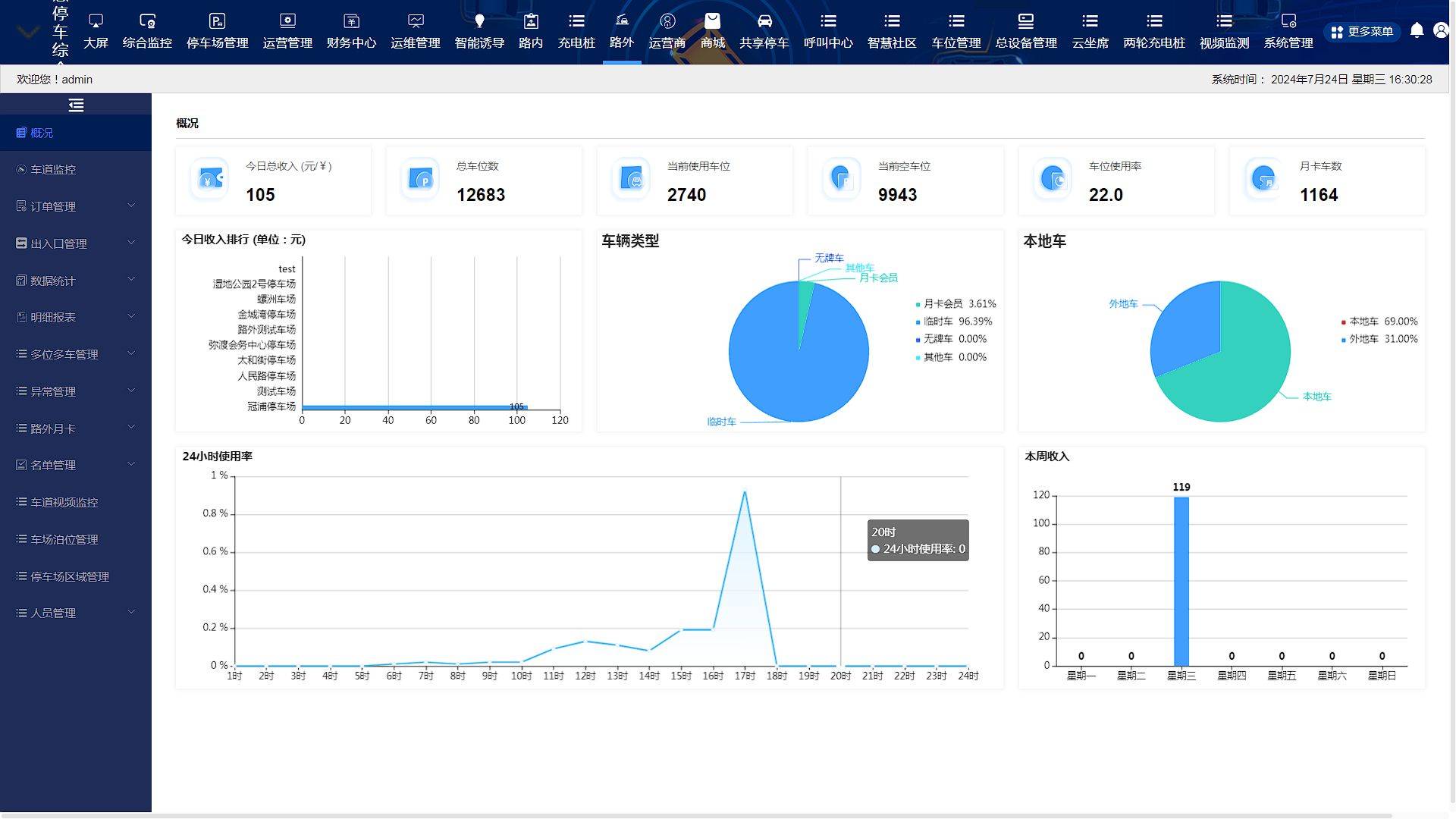This screenshot has height=819, width=1456.
Task: Toggle 月卡会员 legend in vehicle type chart
Action: [x=956, y=304]
